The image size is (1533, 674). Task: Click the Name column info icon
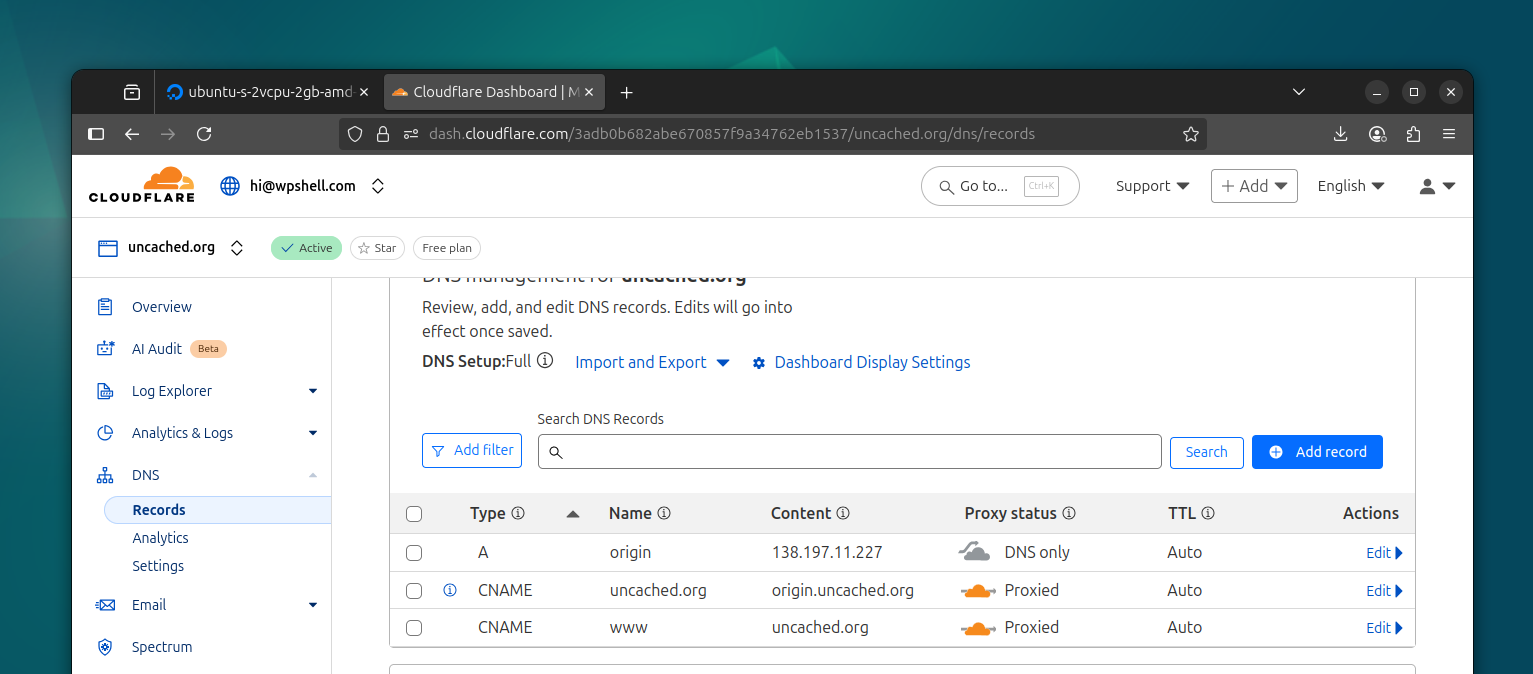coord(664,513)
